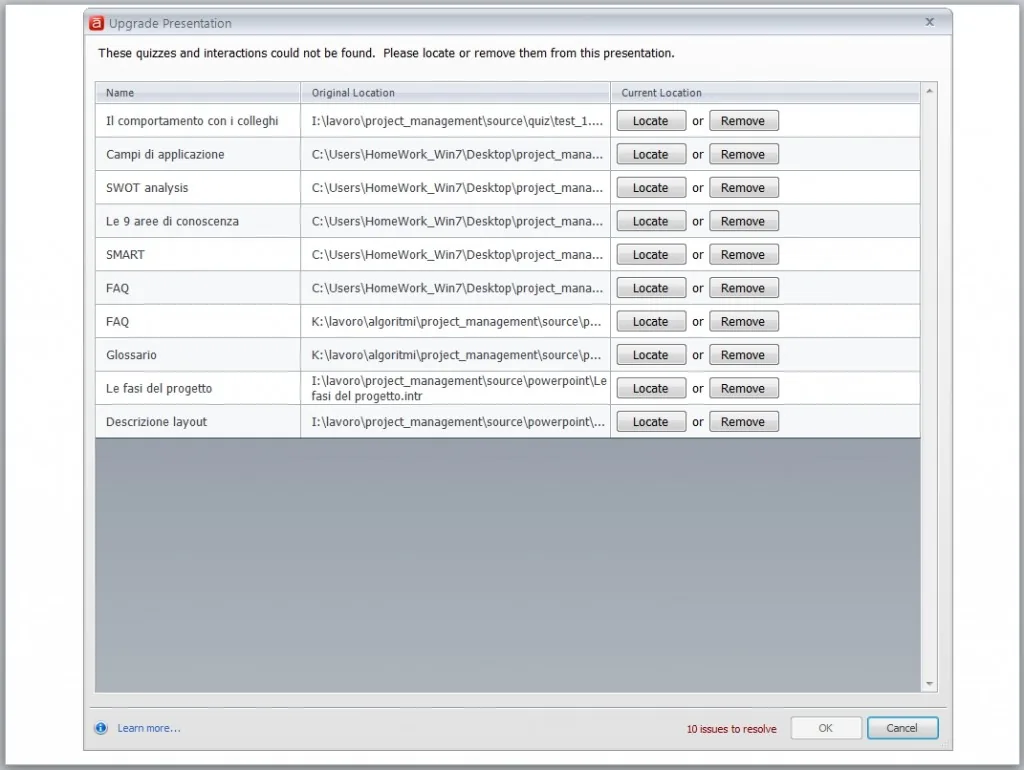Remove the Descrizione layout item
The image size is (1024, 770).
743,422
